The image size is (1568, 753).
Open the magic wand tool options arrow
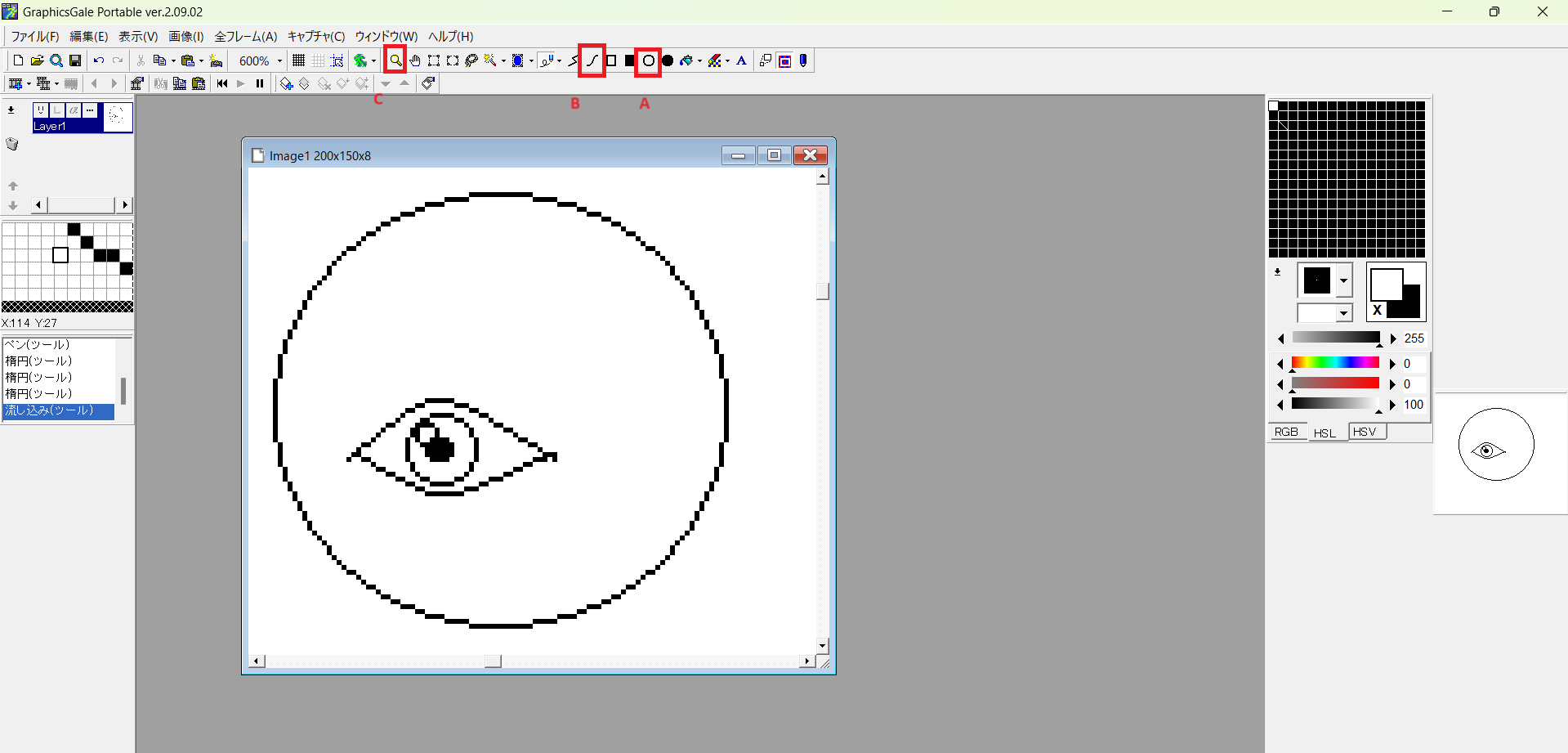[503, 61]
